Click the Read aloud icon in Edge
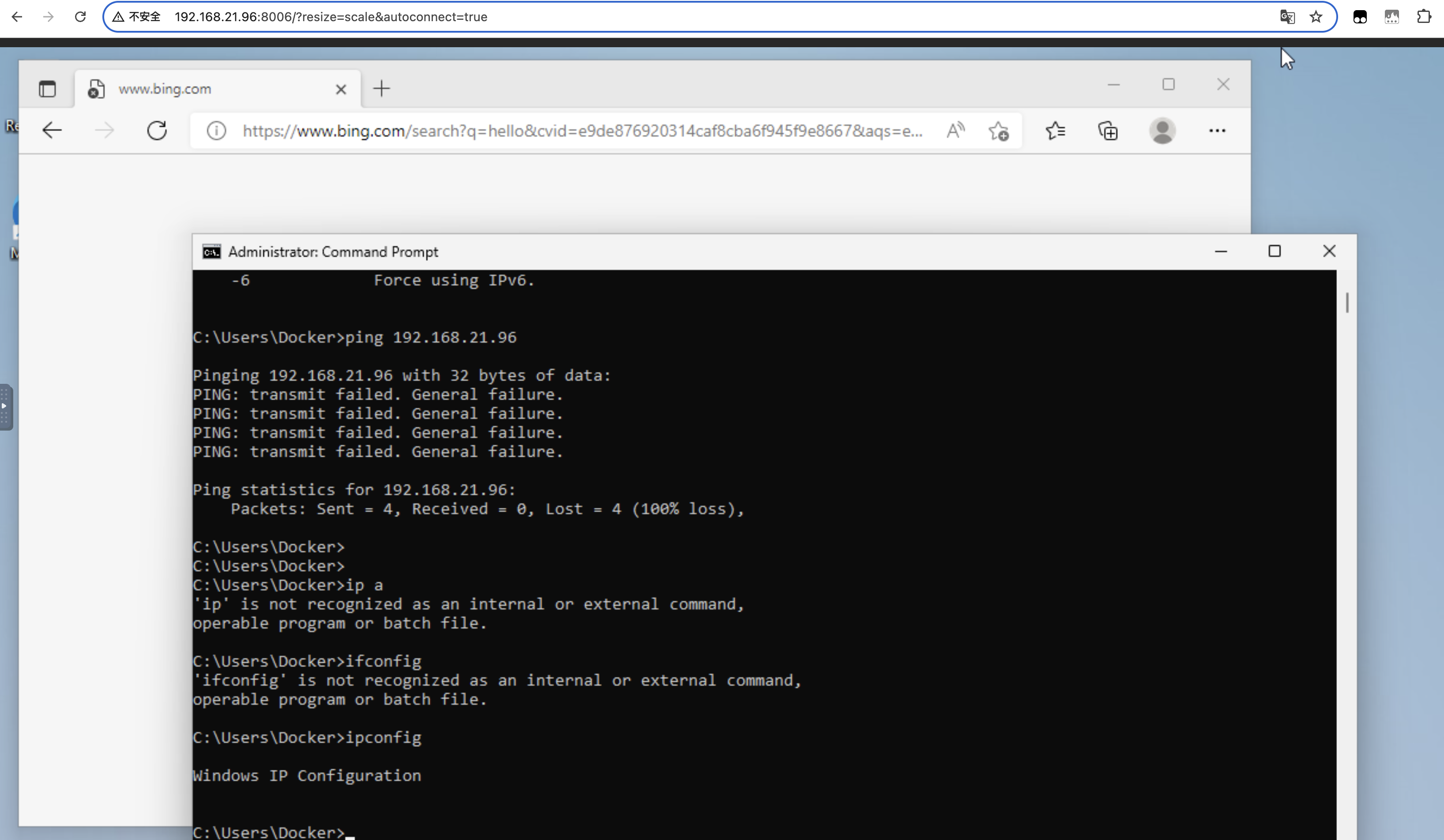 point(955,131)
